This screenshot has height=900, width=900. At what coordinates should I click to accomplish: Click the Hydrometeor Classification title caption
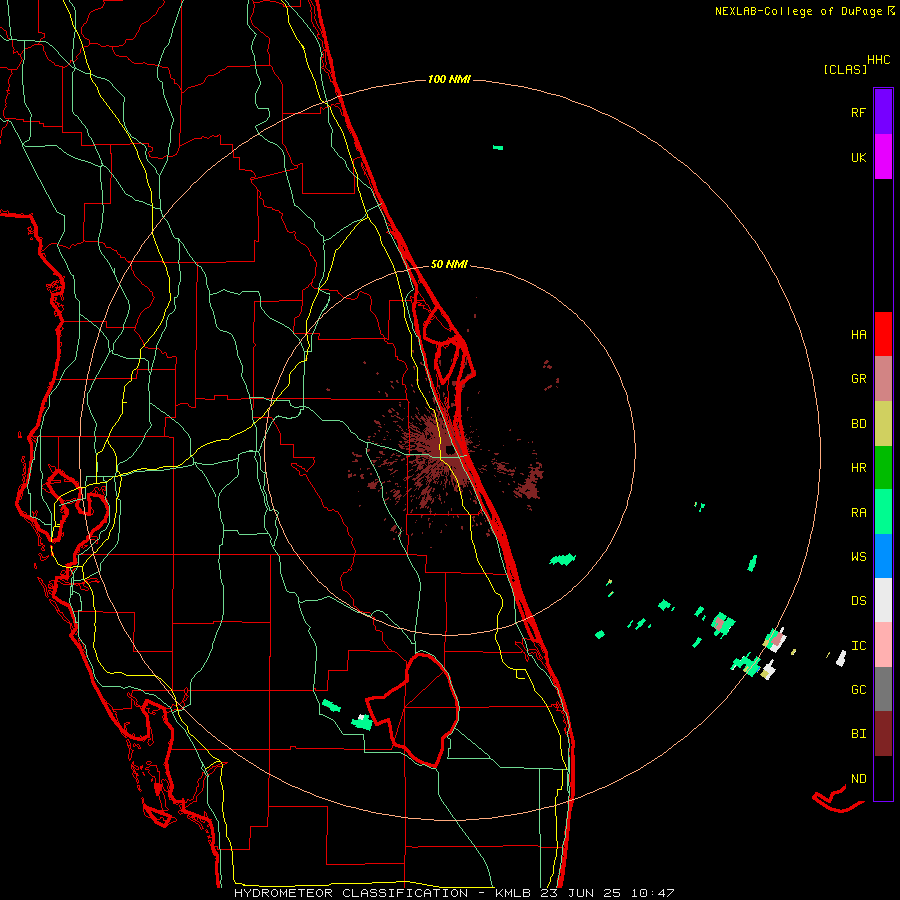(x=454, y=893)
